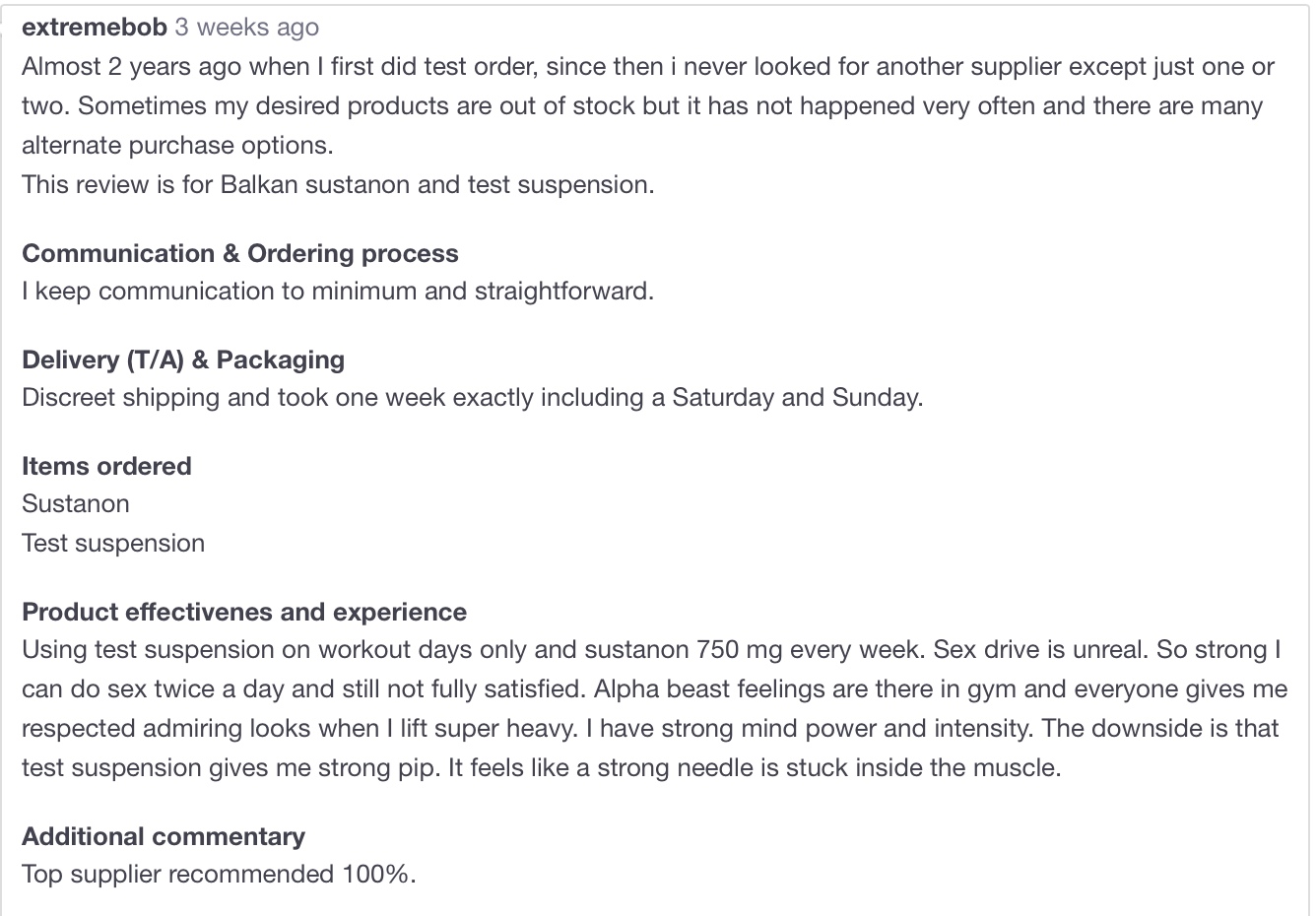Click the "alternate purchase options." text line

click(x=177, y=145)
